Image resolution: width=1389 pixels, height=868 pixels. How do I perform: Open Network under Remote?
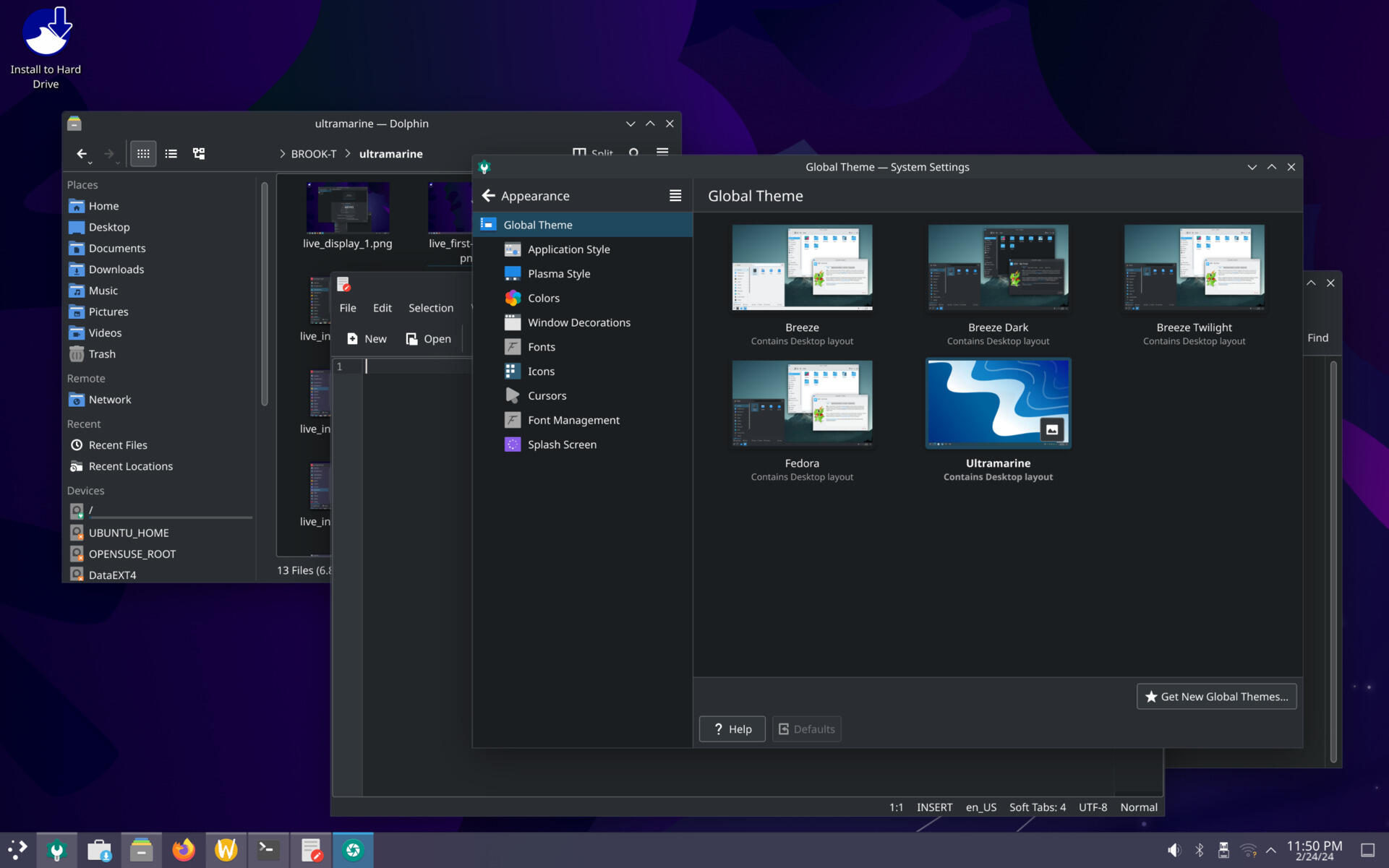159,400
